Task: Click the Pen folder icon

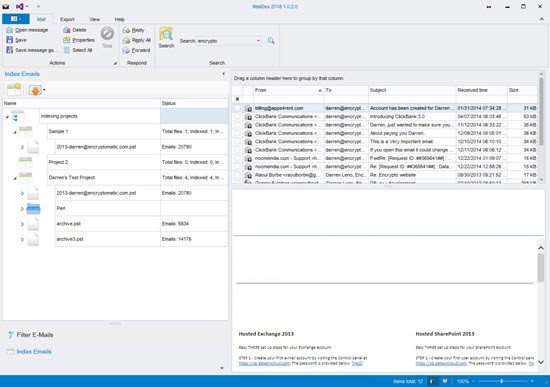Action: [33, 208]
